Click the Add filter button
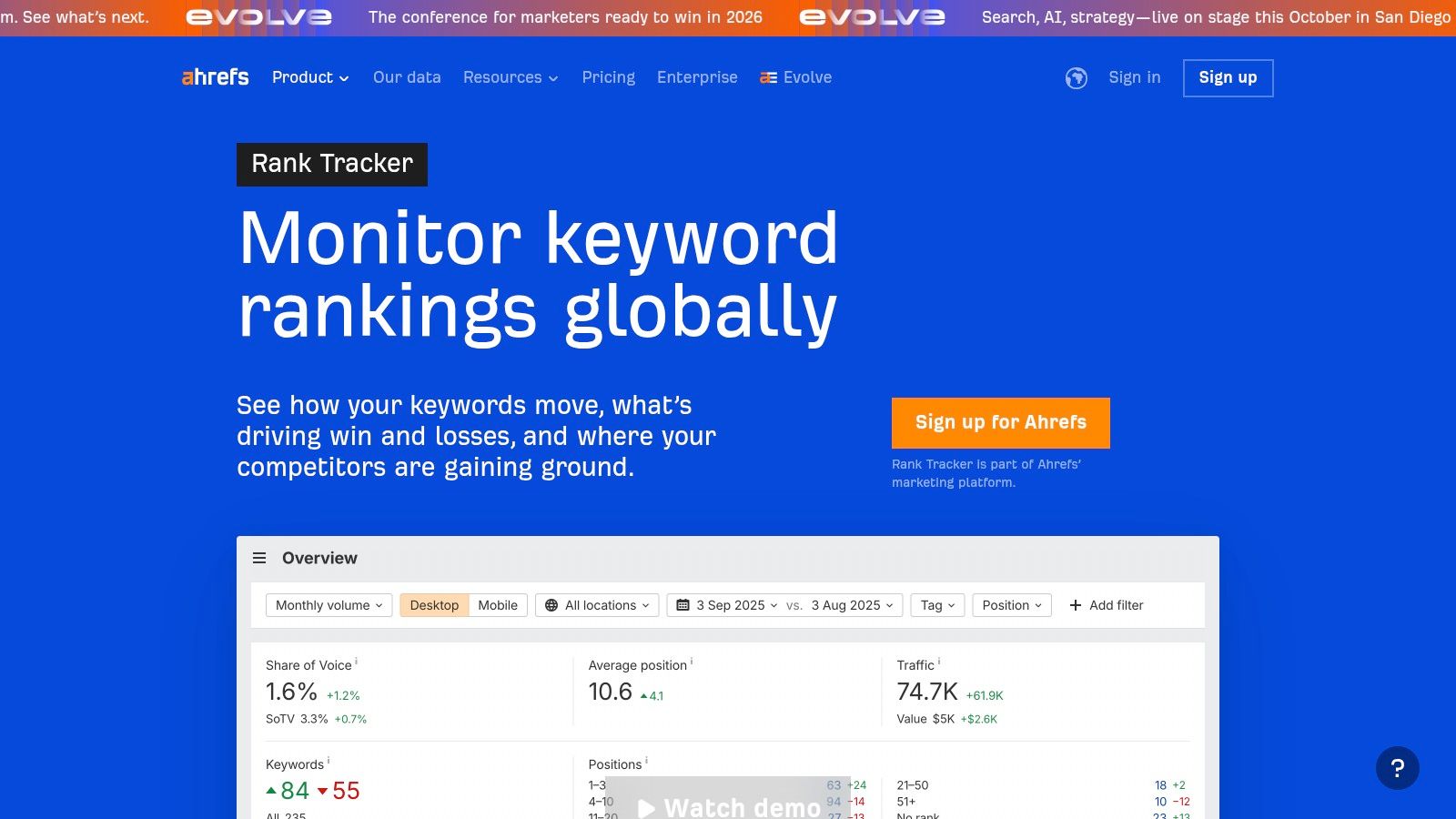1456x819 pixels. point(1107,605)
